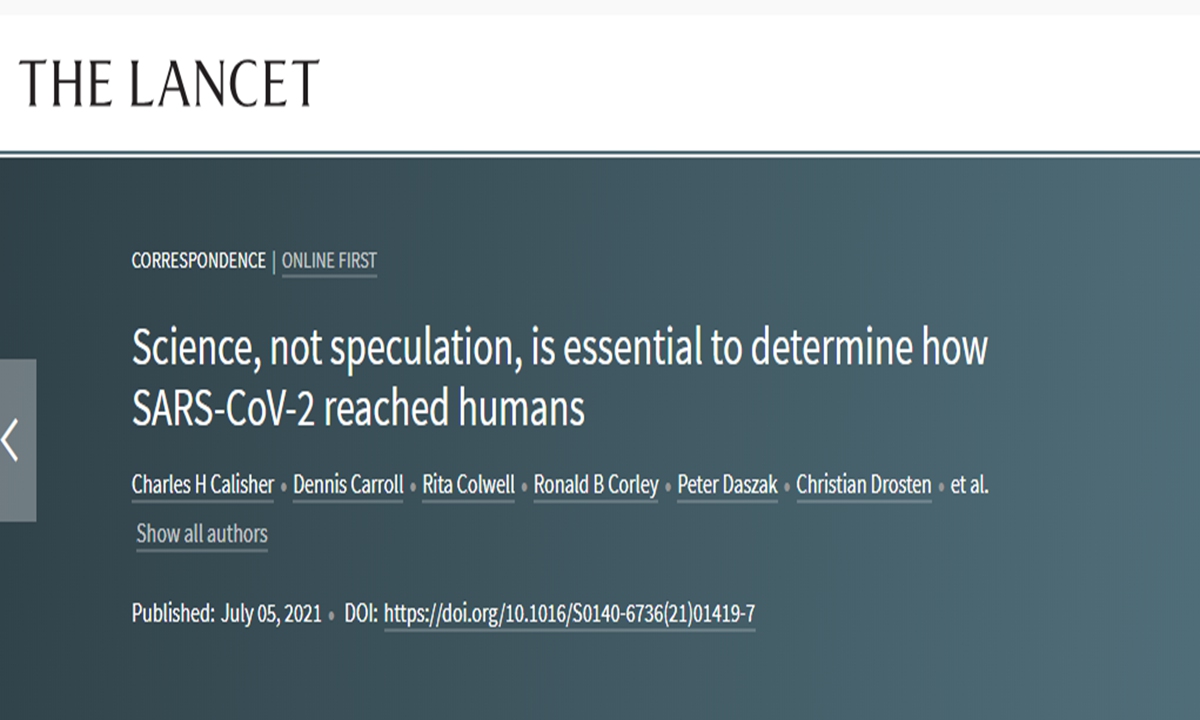Click The Lancet logo
1200x720 pixels.
point(169,83)
